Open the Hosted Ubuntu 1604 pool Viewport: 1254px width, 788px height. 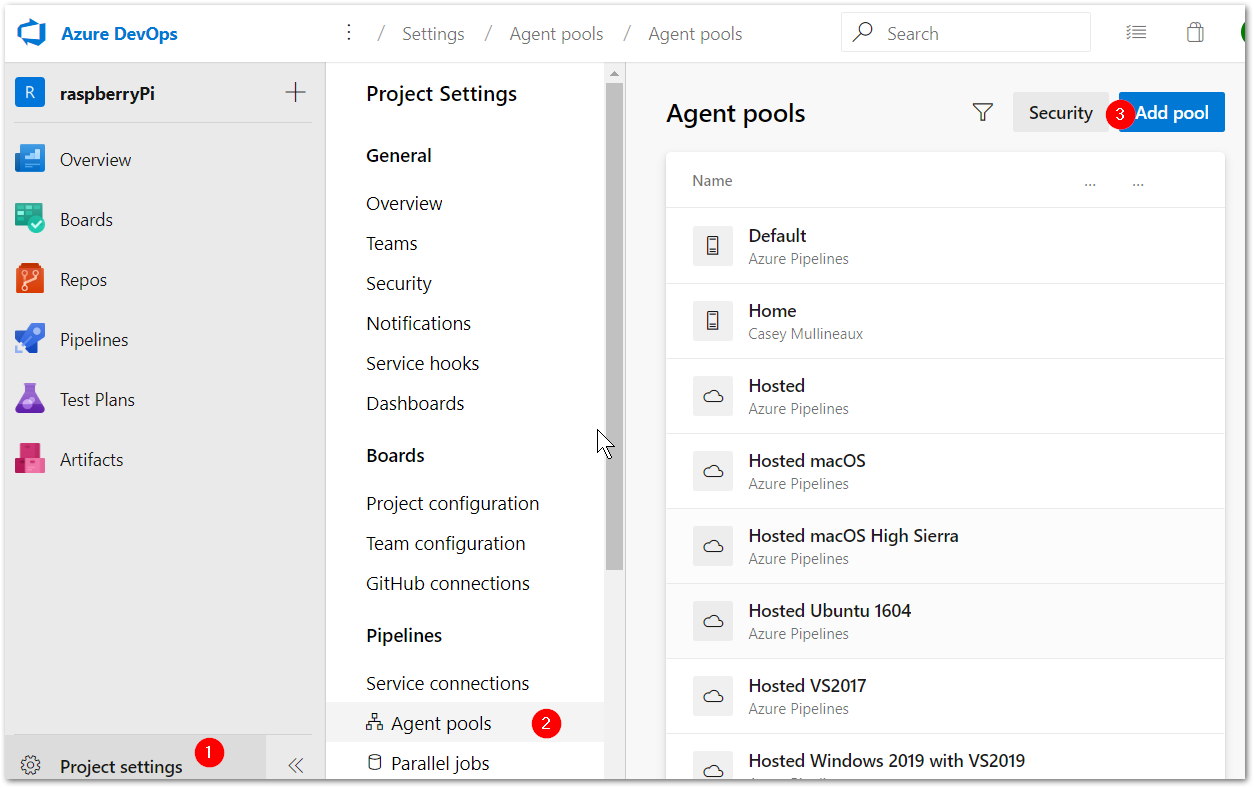pos(829,611)
